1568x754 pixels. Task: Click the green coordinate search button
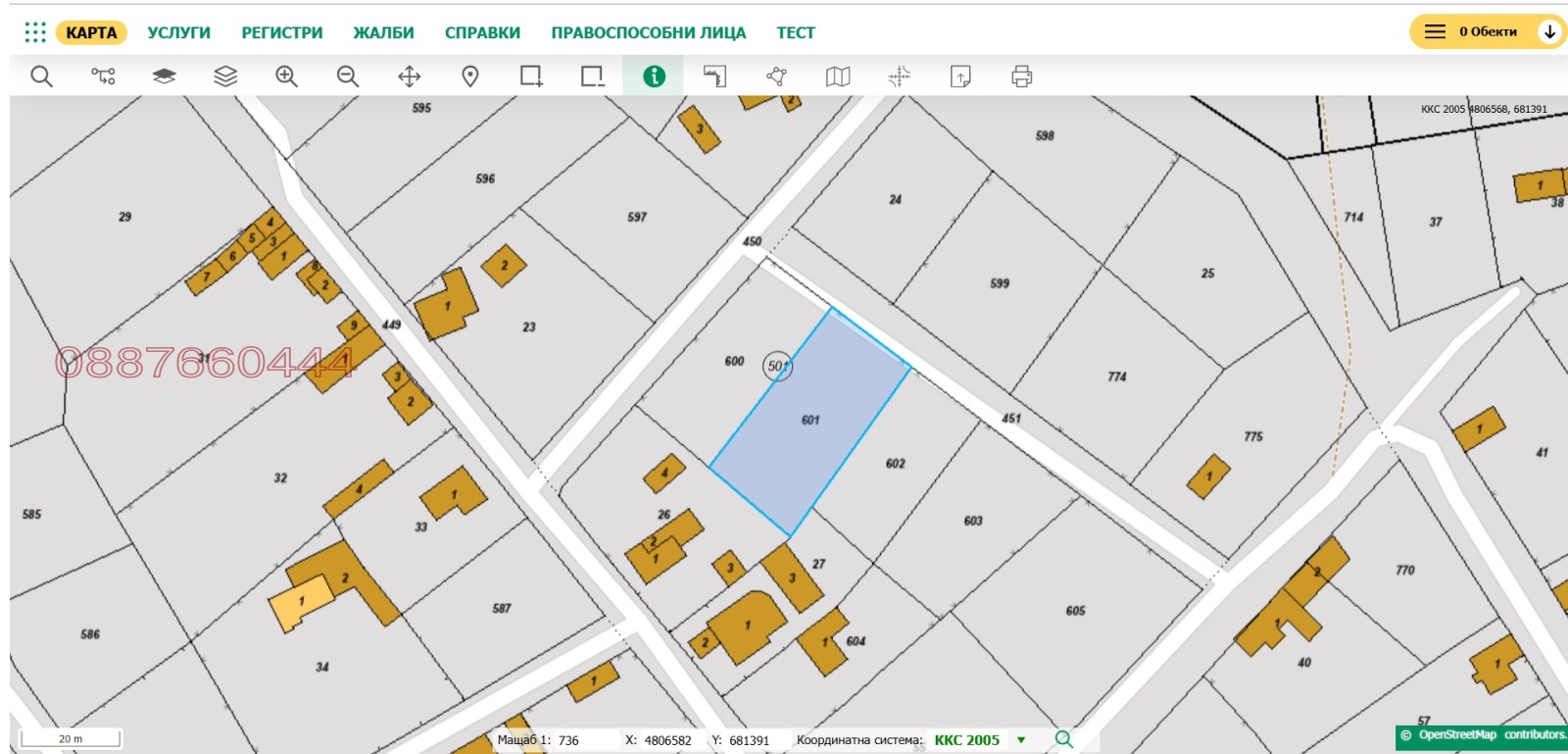(1063, 739)
